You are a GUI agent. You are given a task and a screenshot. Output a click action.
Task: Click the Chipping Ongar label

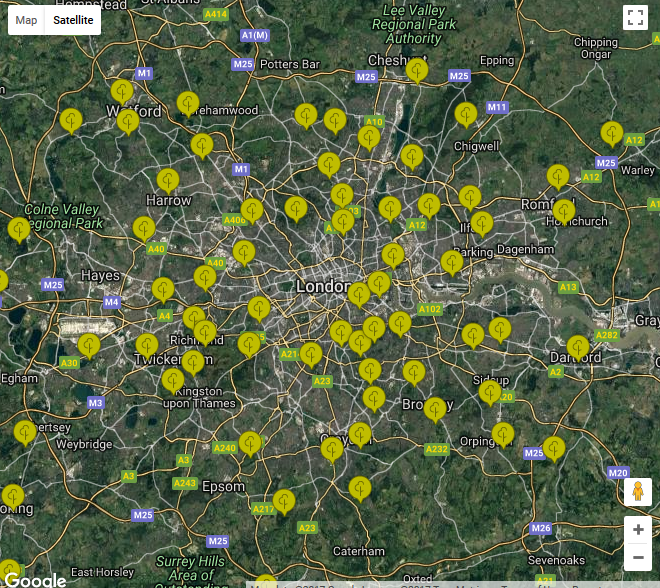(596, 48)
